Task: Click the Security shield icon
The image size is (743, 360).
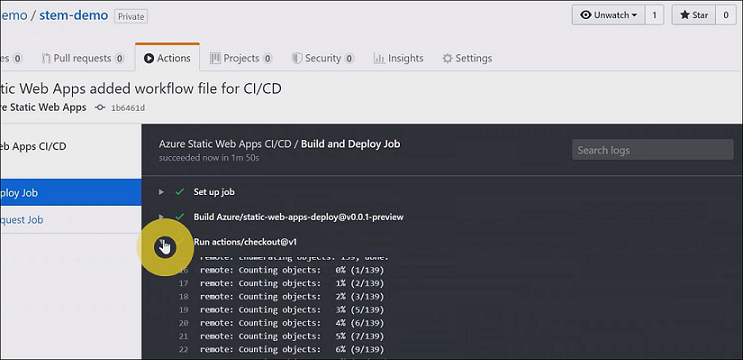Action: pyautogui.click(x=297, y=58)
